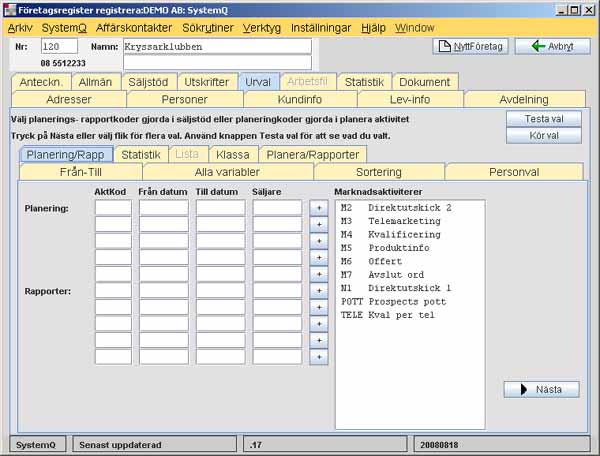This screenshot has height=456, width=600.
Task: Click the Testa val button
Action: (x=544, y=119)
